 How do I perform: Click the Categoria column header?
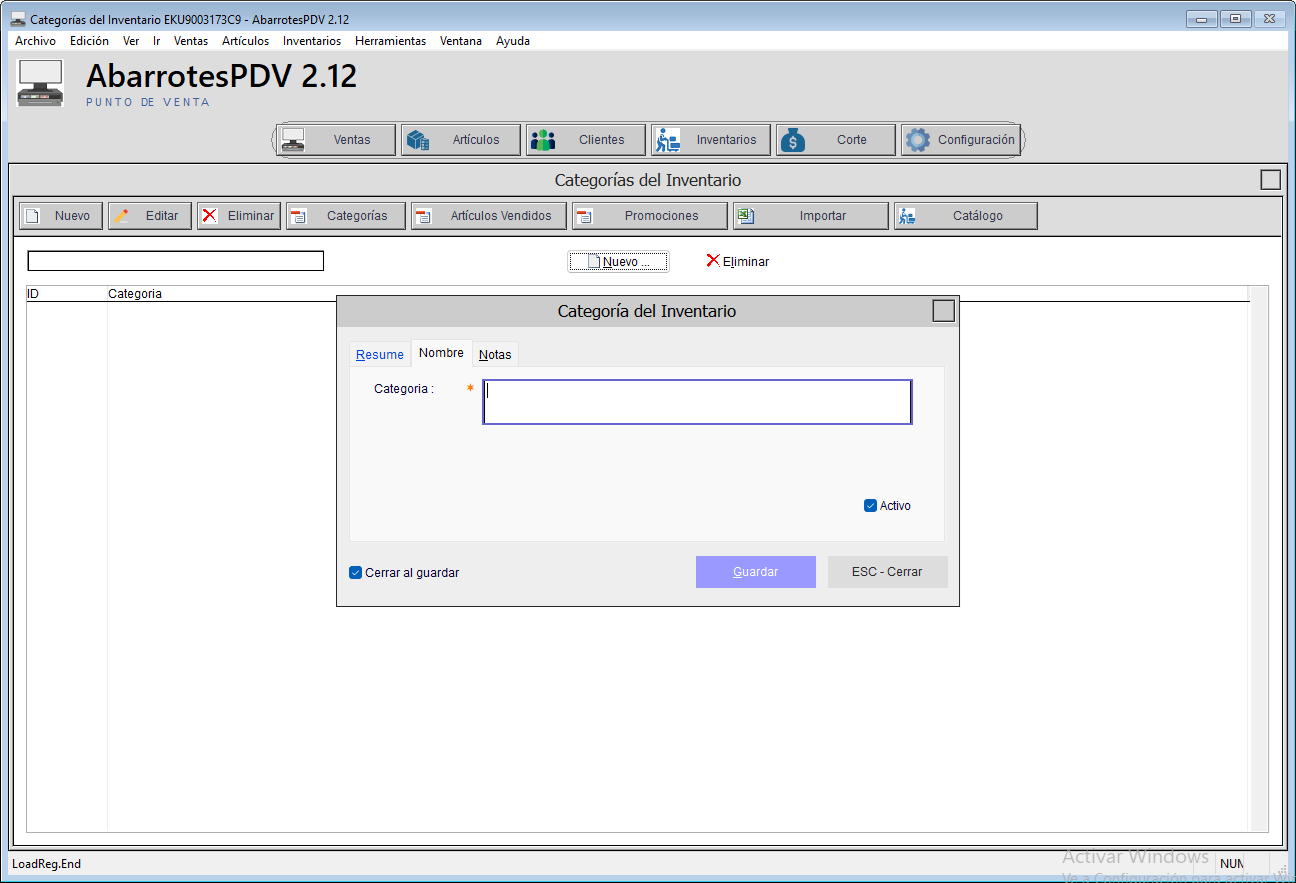point(135,294)
